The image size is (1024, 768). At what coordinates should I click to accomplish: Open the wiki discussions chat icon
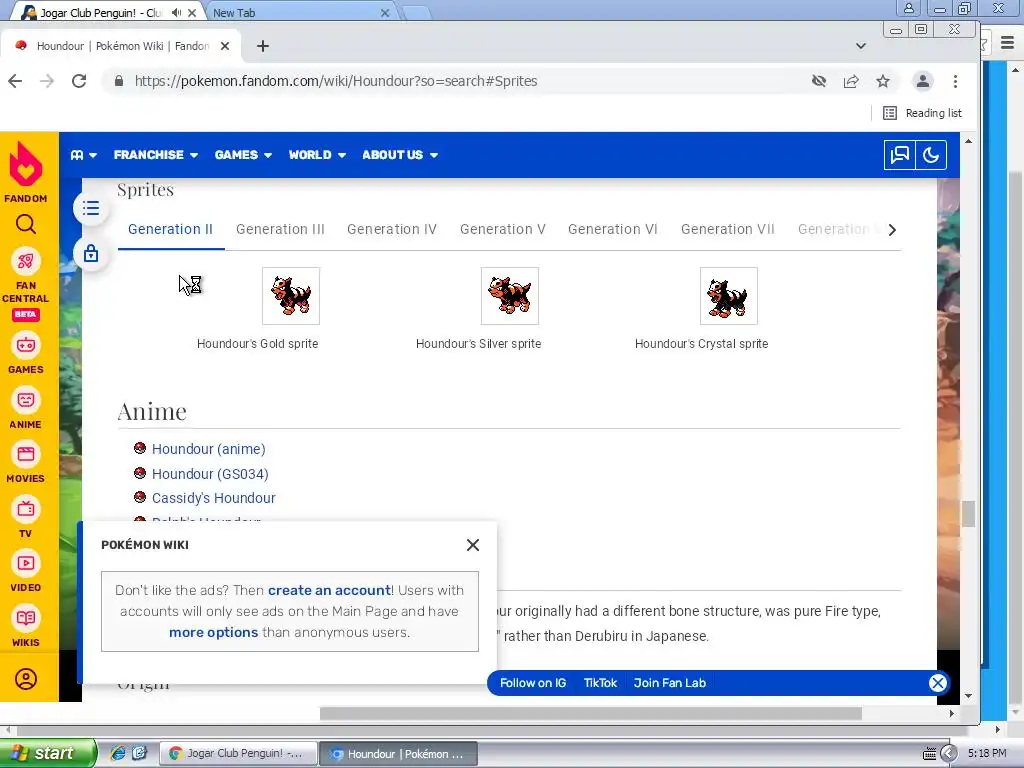coord(899,155)
